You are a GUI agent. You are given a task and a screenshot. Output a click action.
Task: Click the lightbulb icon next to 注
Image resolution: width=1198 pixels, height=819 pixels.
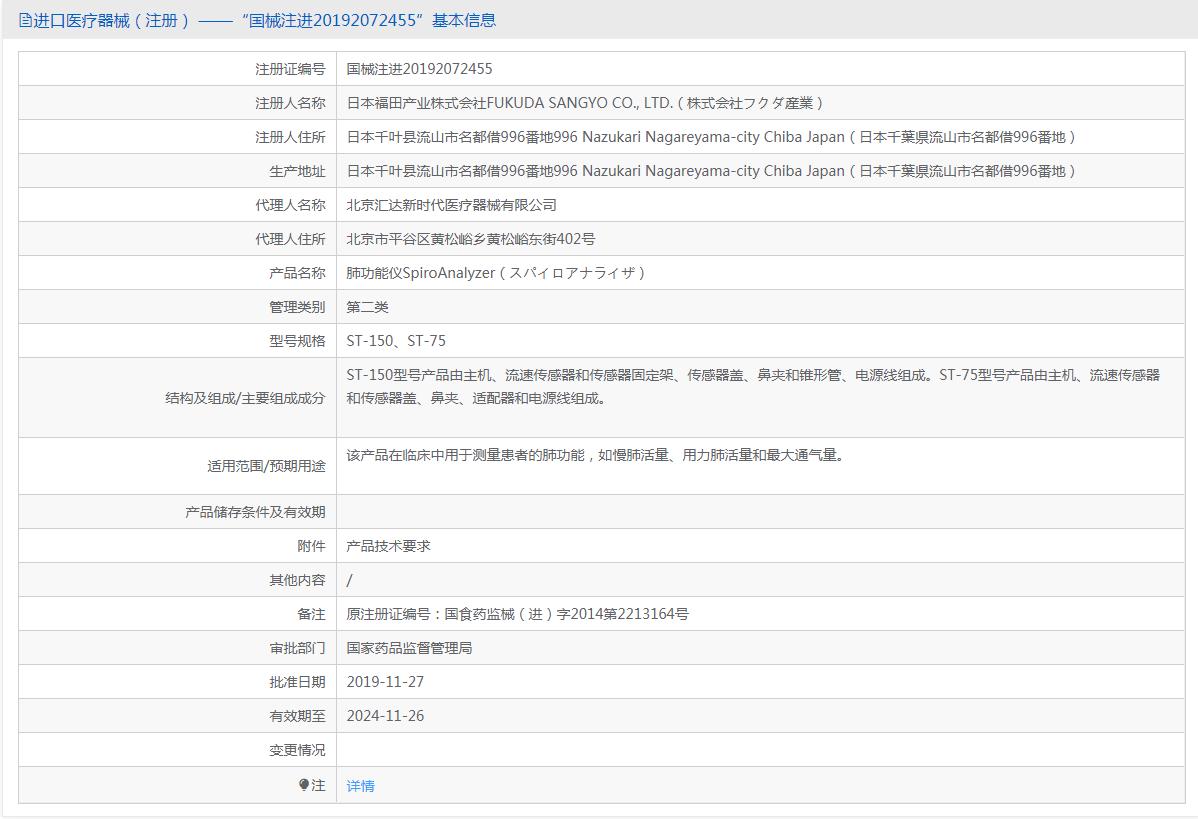303,785
